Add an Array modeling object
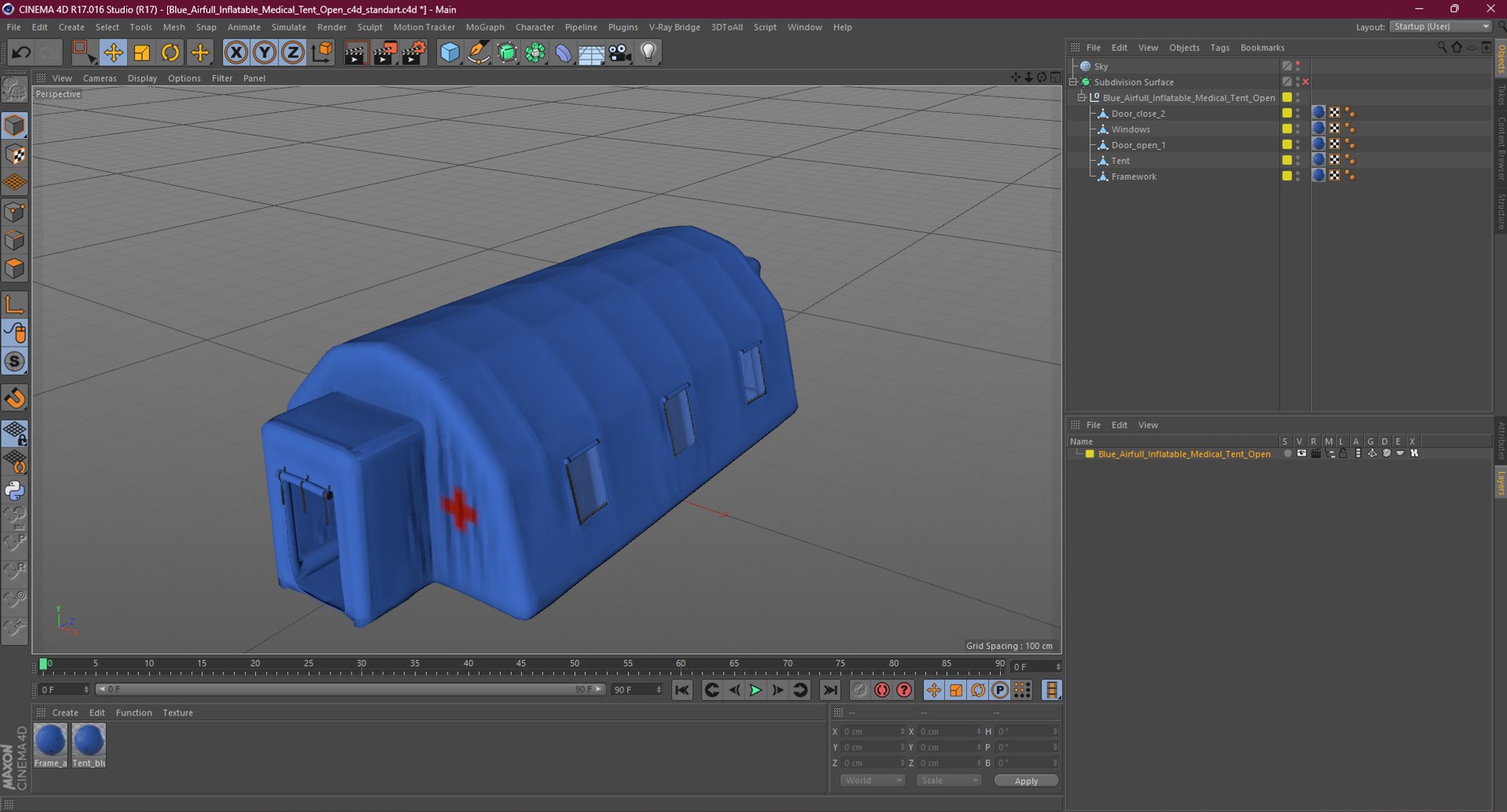This screenshot has width=1507, height=812. coord(535,53)
